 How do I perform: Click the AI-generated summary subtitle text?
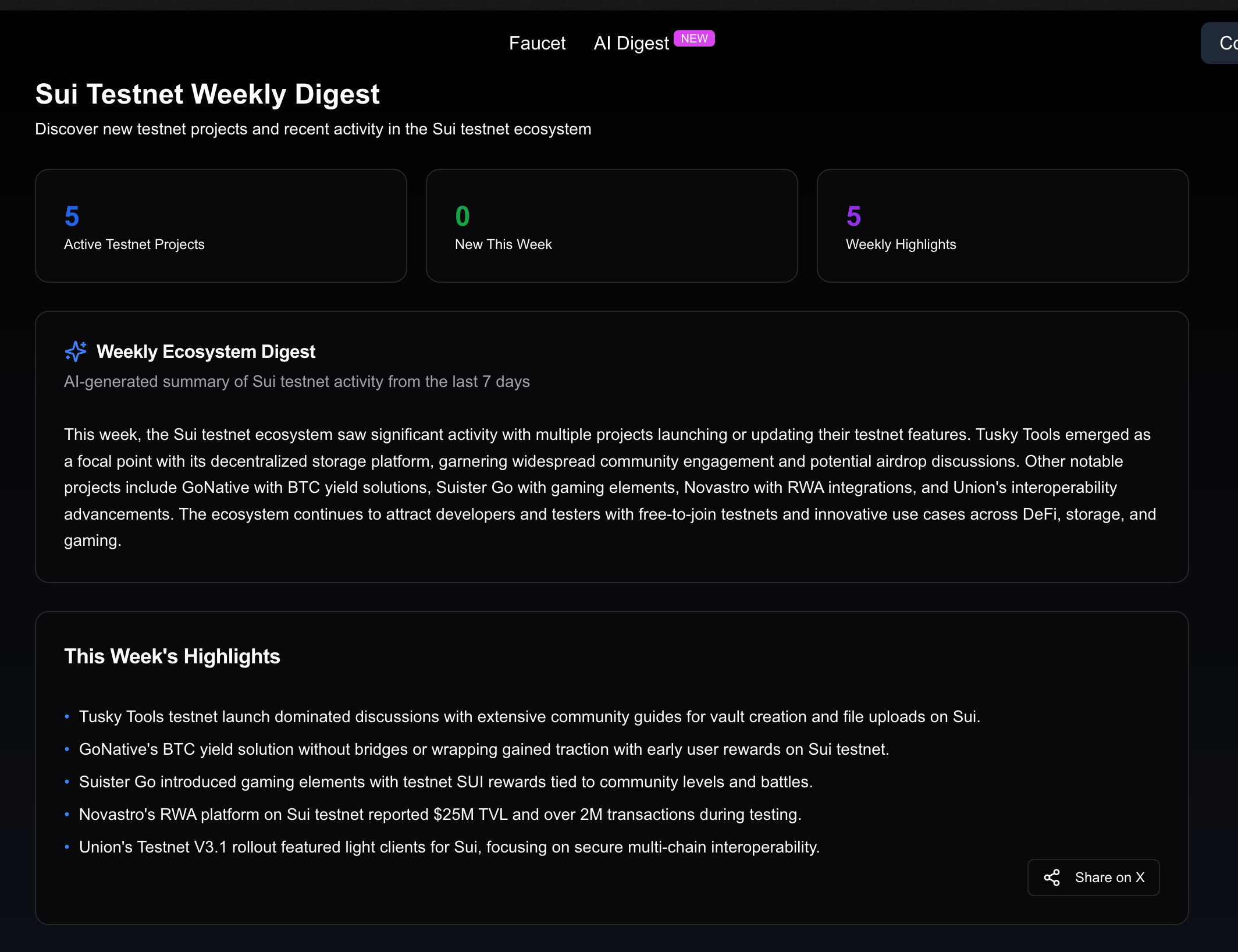297,382
